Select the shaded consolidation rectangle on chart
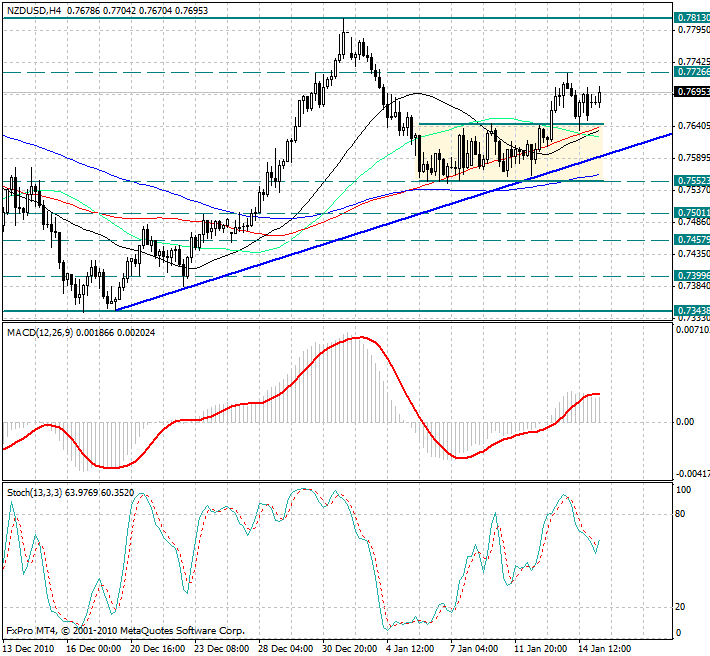This screenshot has width=710, height=656. point(510,153)
